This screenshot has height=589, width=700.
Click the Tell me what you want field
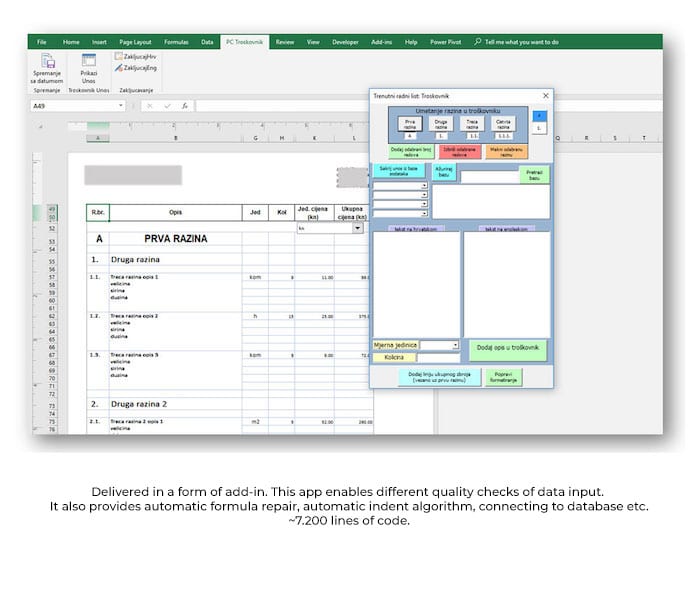[521, 42]
